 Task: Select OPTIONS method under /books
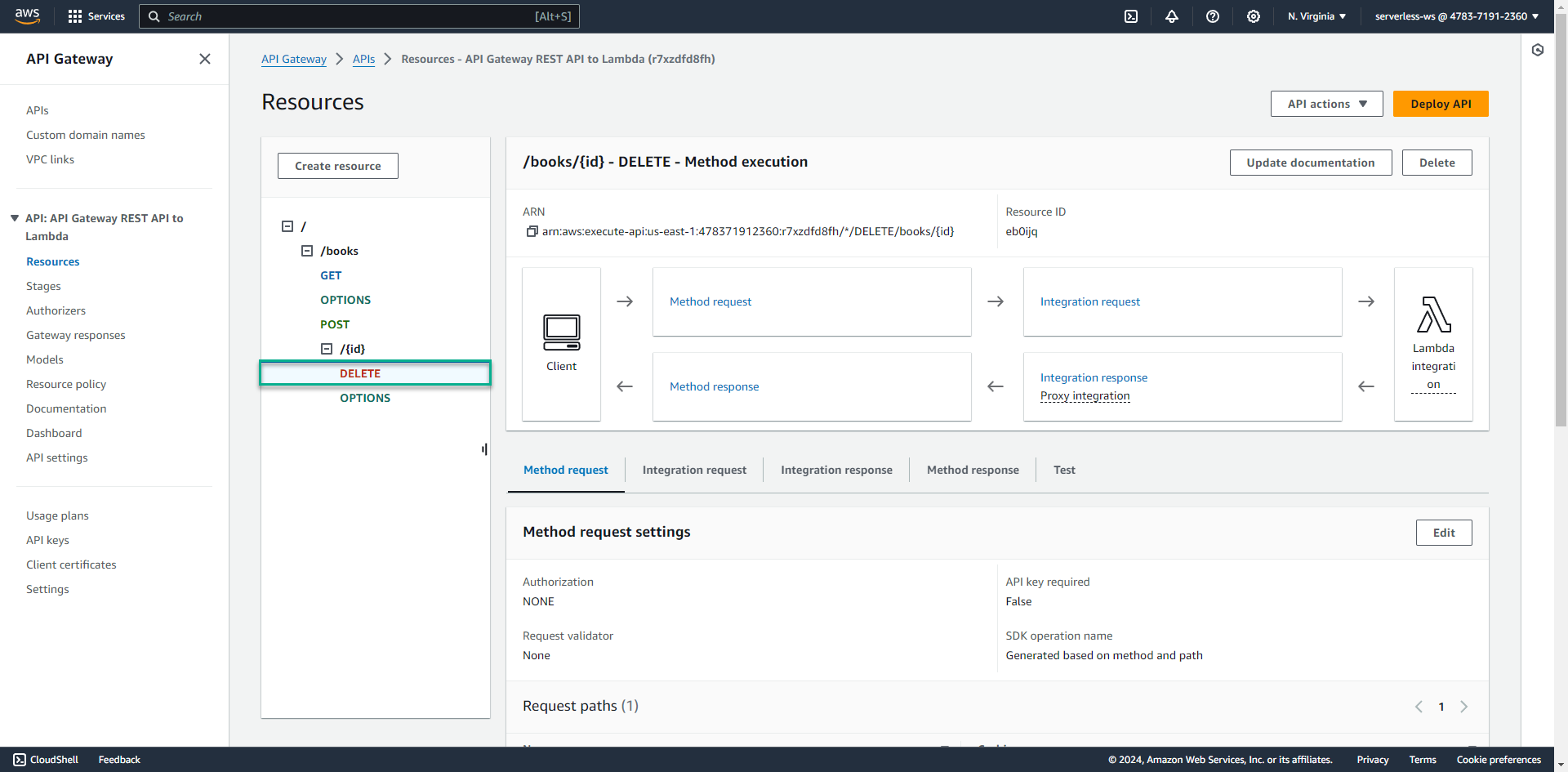[345, 300]
